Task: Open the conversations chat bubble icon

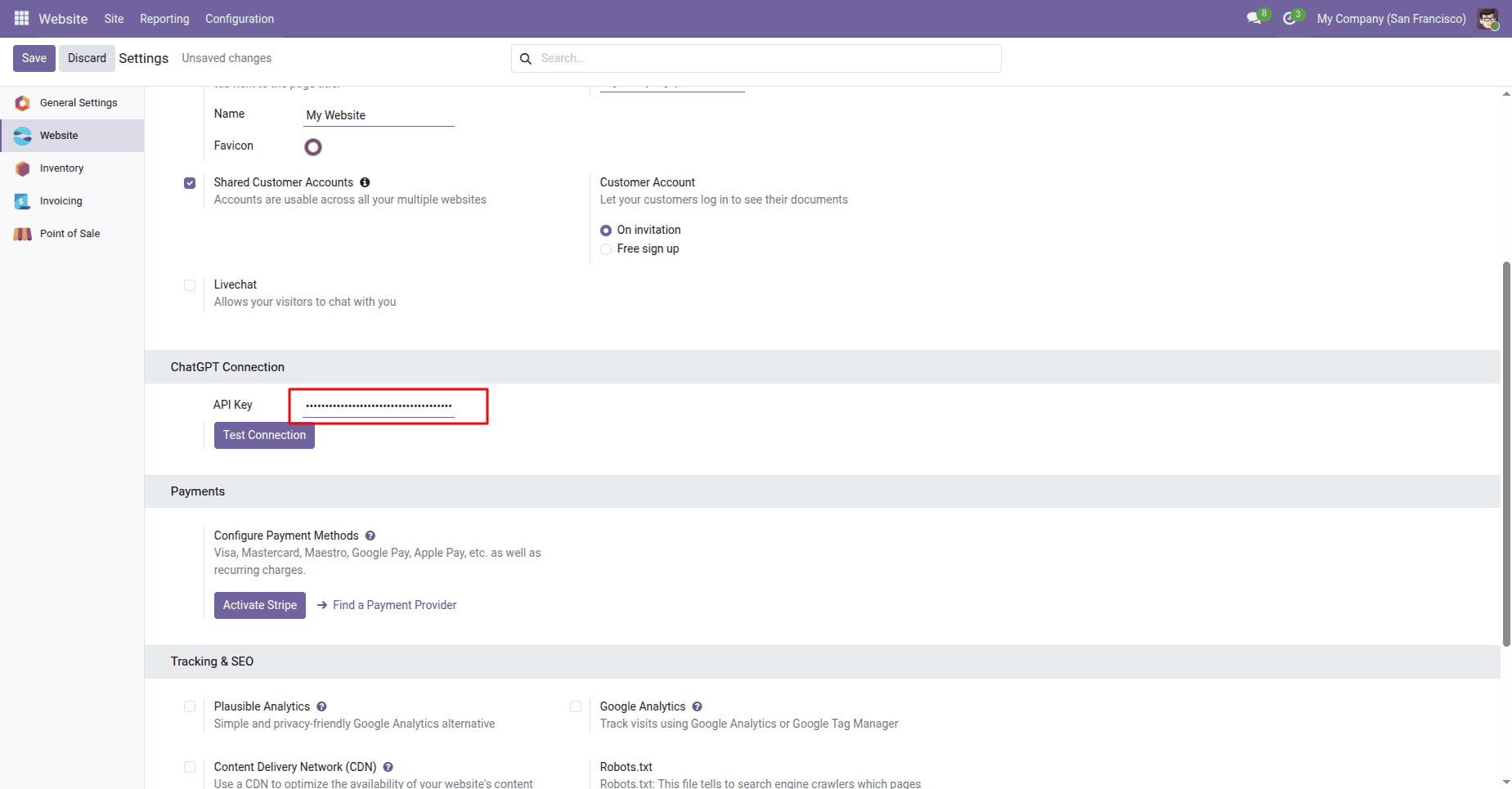Action: pos(1254,18)
